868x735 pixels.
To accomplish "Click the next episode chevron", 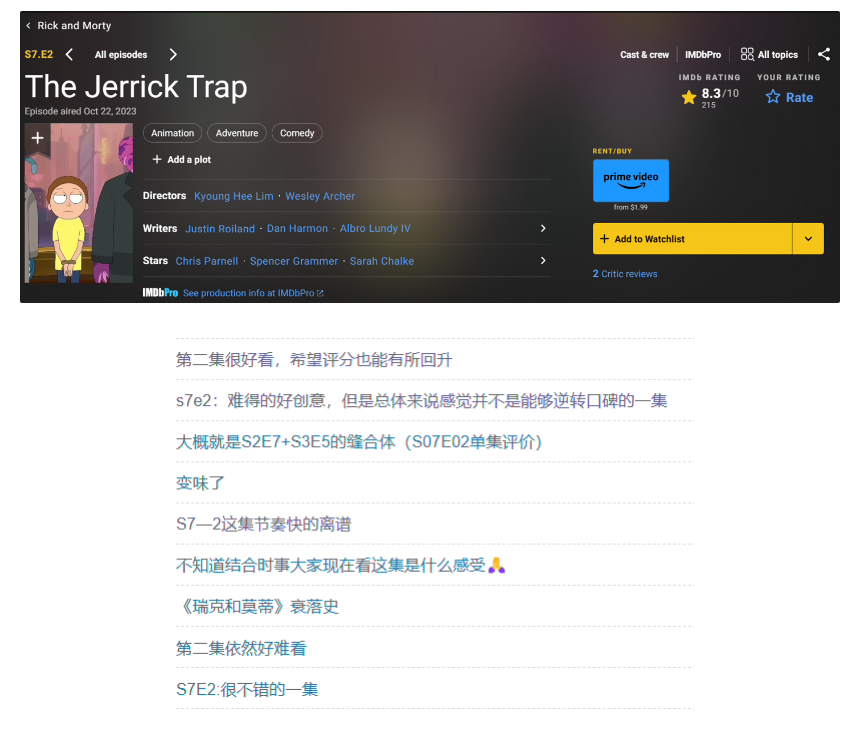I will pos(173,54).
